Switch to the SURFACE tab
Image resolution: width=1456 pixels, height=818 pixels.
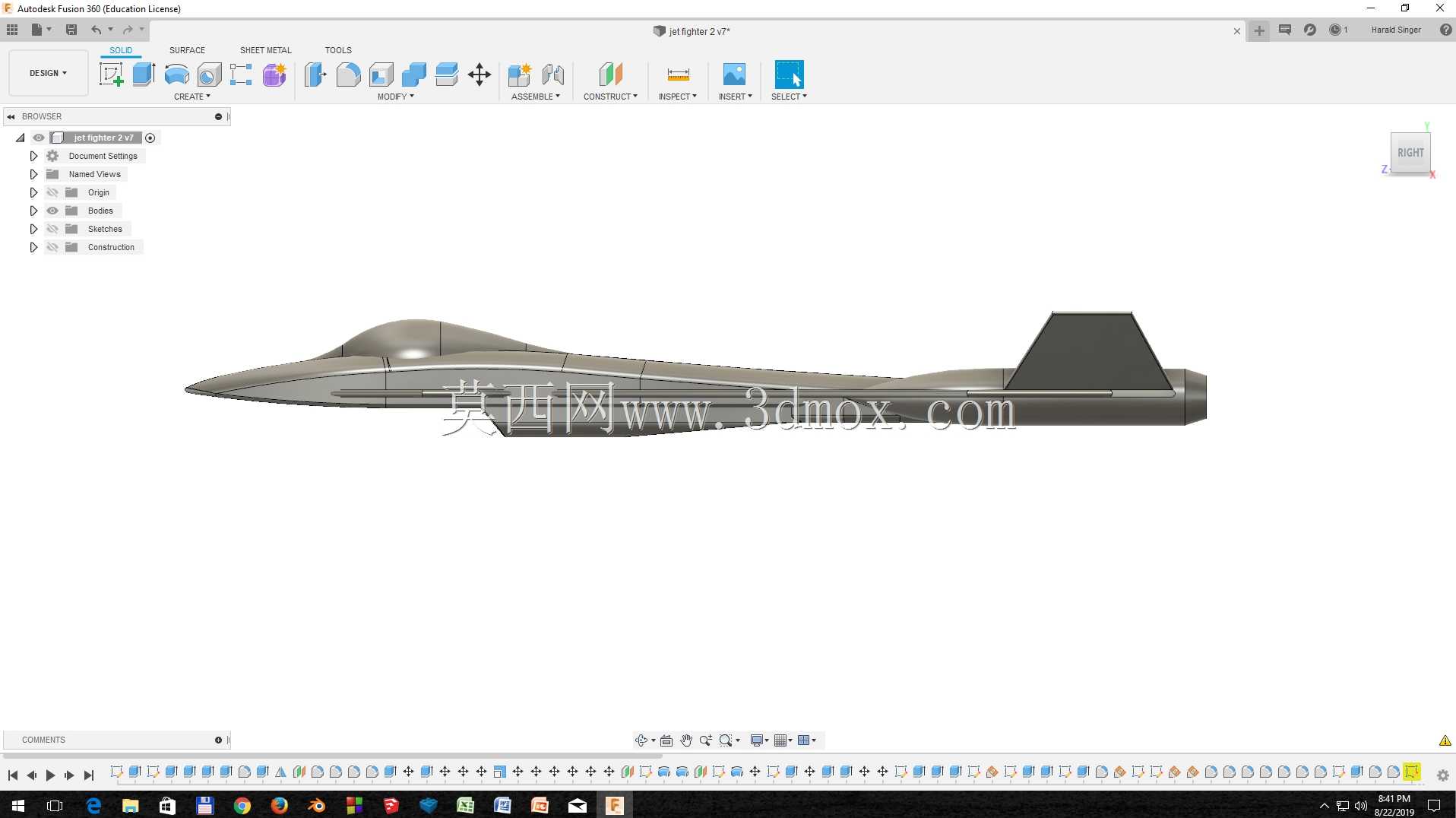coord(187,50)
